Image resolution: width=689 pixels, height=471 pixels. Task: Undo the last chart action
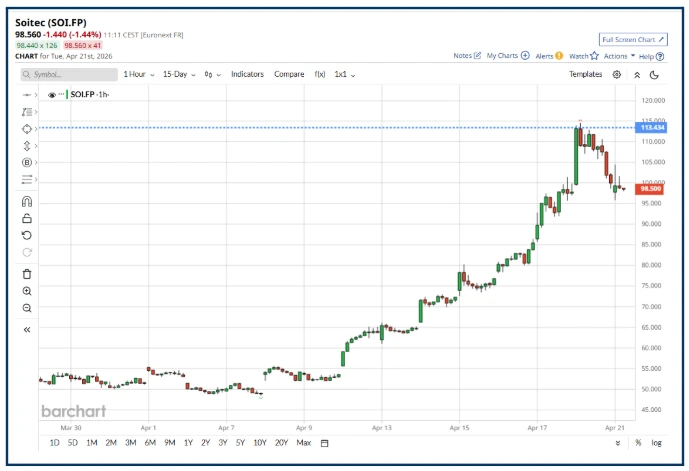[27, 236]
